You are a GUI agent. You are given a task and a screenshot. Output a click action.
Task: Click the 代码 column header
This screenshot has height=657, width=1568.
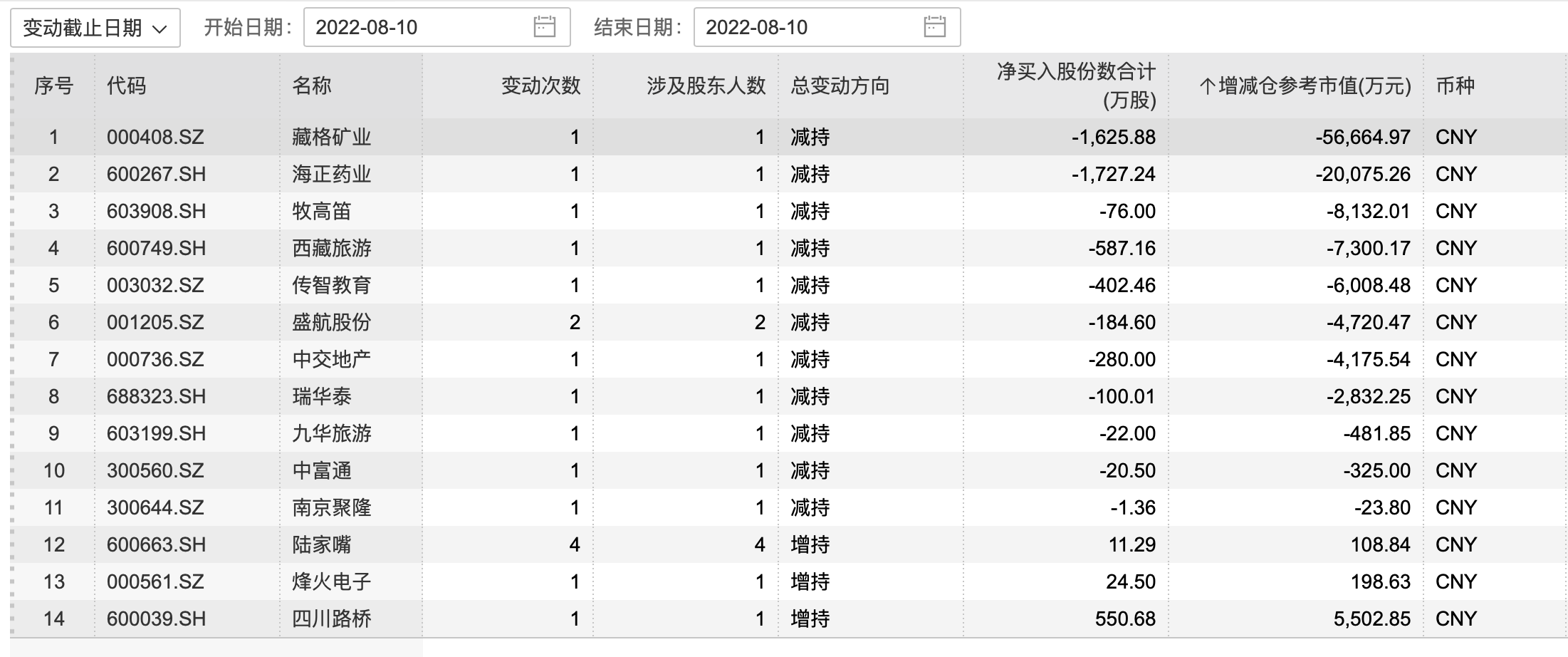pyautogui.click(x=127, y=86)
